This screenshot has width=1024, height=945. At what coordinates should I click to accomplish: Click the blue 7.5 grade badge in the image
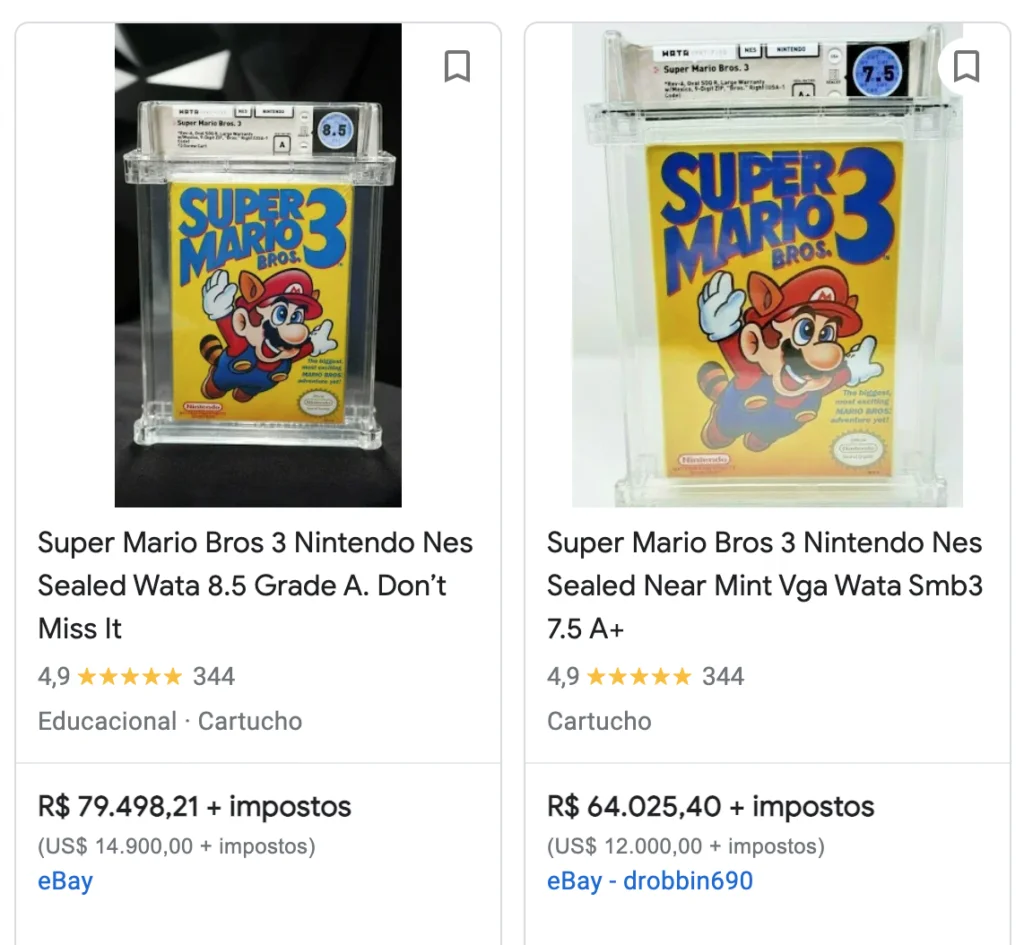click(x=876, y=73)
